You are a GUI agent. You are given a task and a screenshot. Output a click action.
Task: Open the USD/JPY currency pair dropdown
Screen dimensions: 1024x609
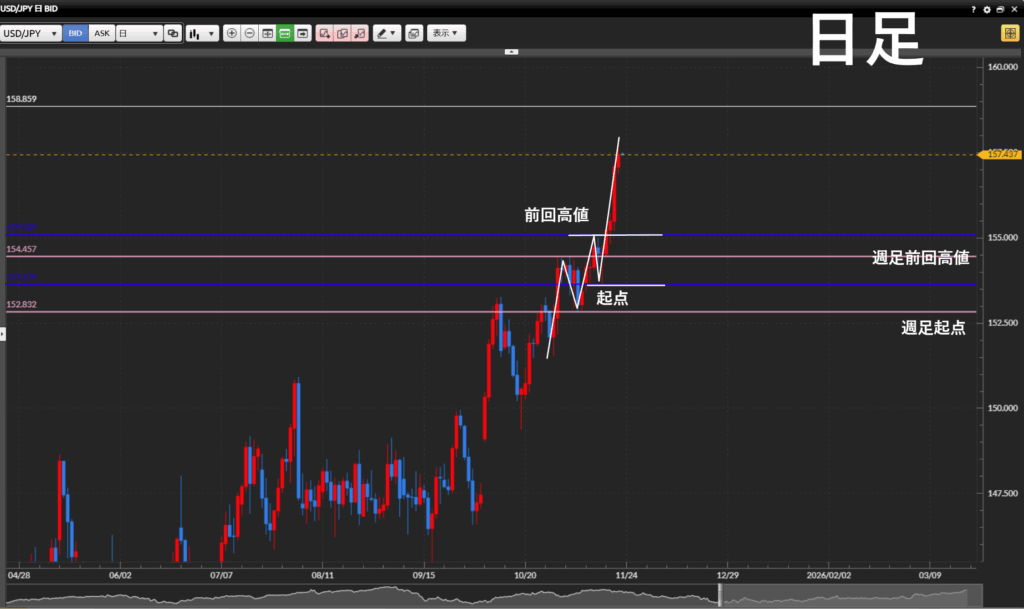click(x=31, y=33)
